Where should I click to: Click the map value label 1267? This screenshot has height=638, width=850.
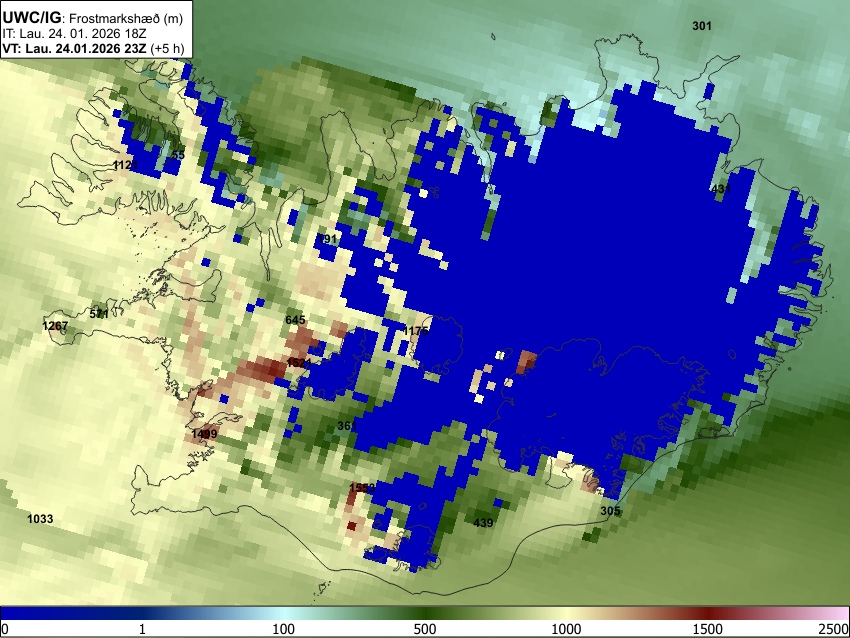(55, 326)
